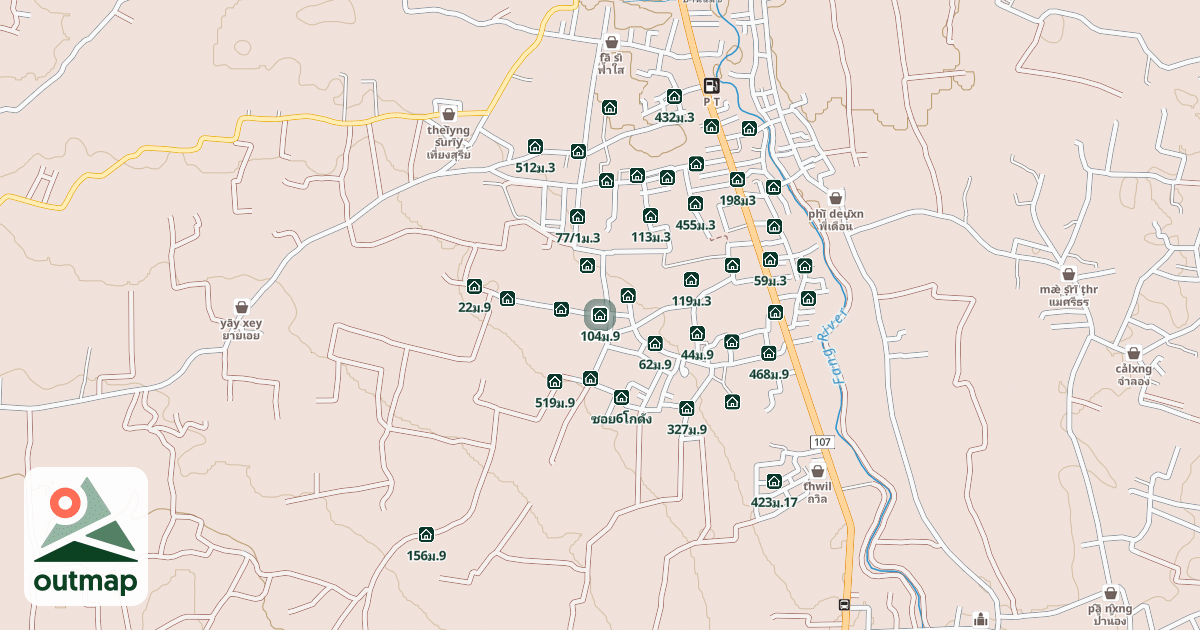Open the house marker labeled 77/1ม.3
1200x630 pixels.
[x=577, y=216]
